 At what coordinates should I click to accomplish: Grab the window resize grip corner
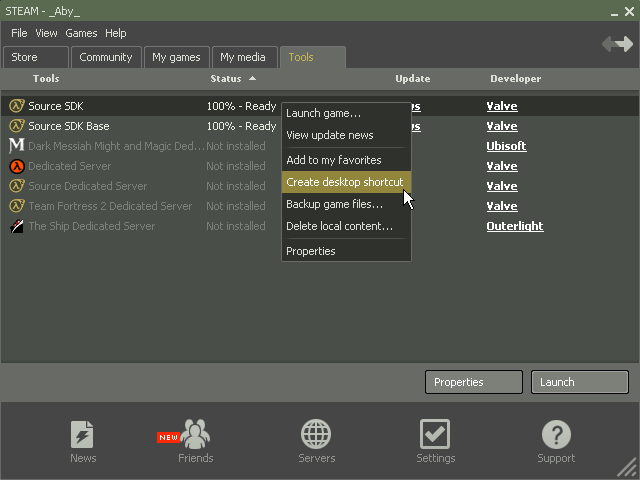click(628, 469)
